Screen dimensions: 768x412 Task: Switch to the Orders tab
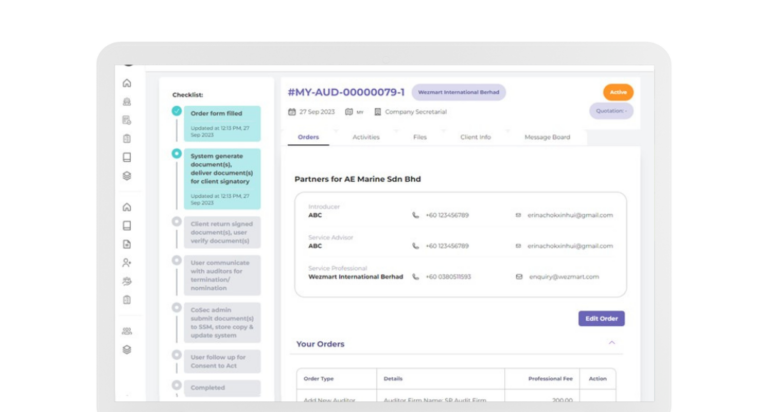coord(308,137)
